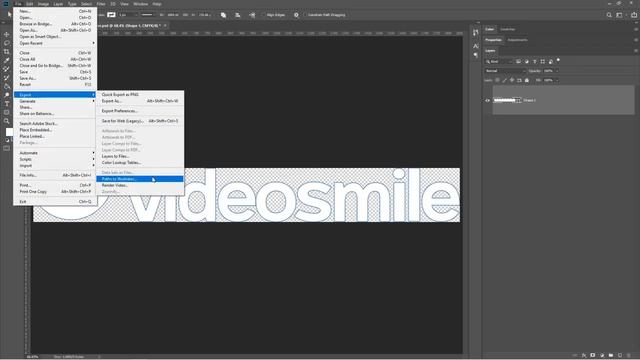
Task: Open the workspace switcher icon at top right
Action: [x=620, y=15]
